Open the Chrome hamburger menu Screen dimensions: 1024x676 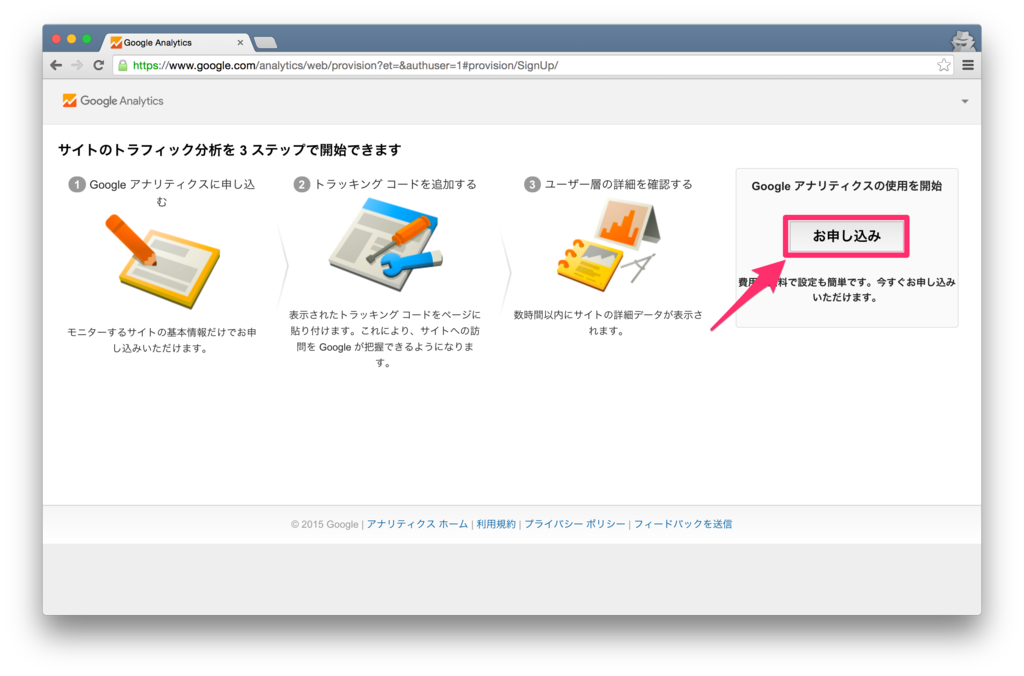[968, 65]
